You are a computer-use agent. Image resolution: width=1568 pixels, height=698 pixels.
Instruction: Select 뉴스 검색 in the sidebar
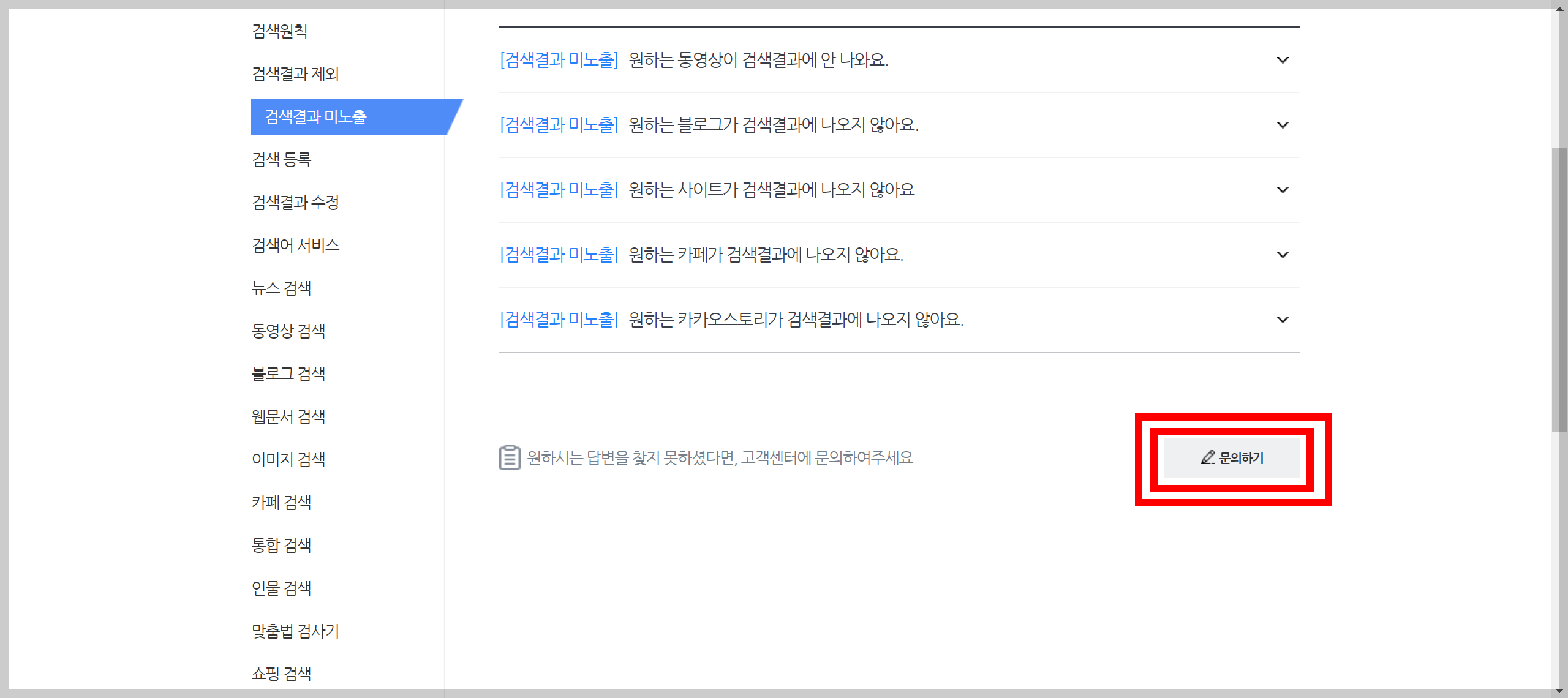pos(282,288)
